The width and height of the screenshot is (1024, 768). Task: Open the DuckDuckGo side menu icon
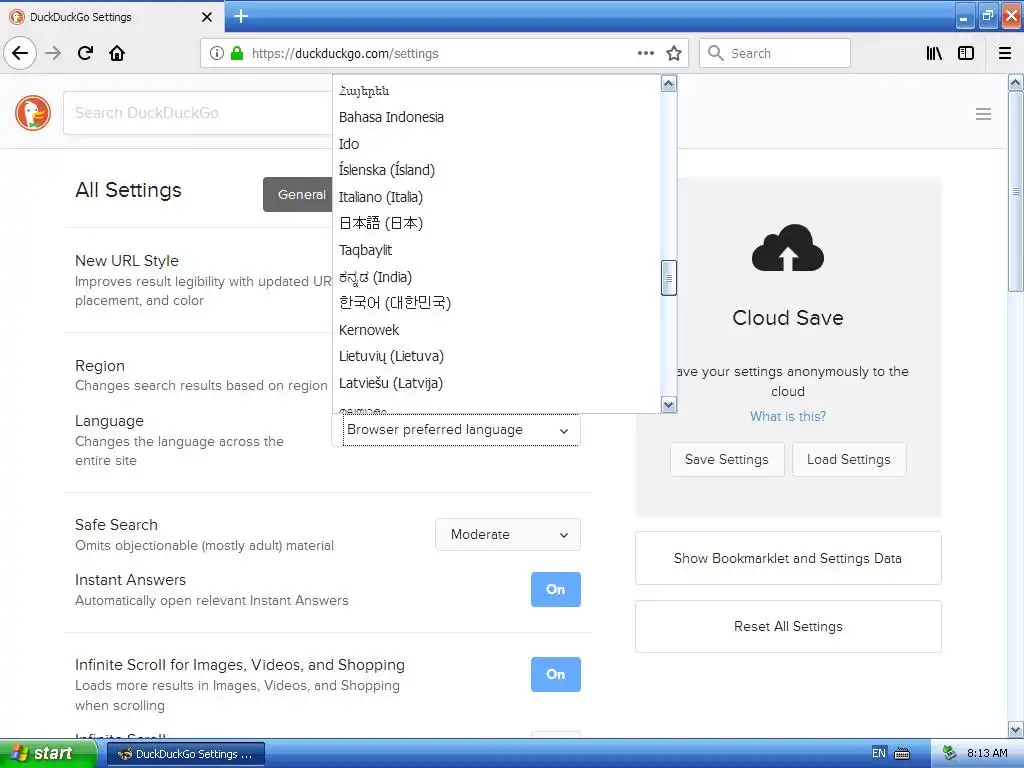[x=984, y=114]
